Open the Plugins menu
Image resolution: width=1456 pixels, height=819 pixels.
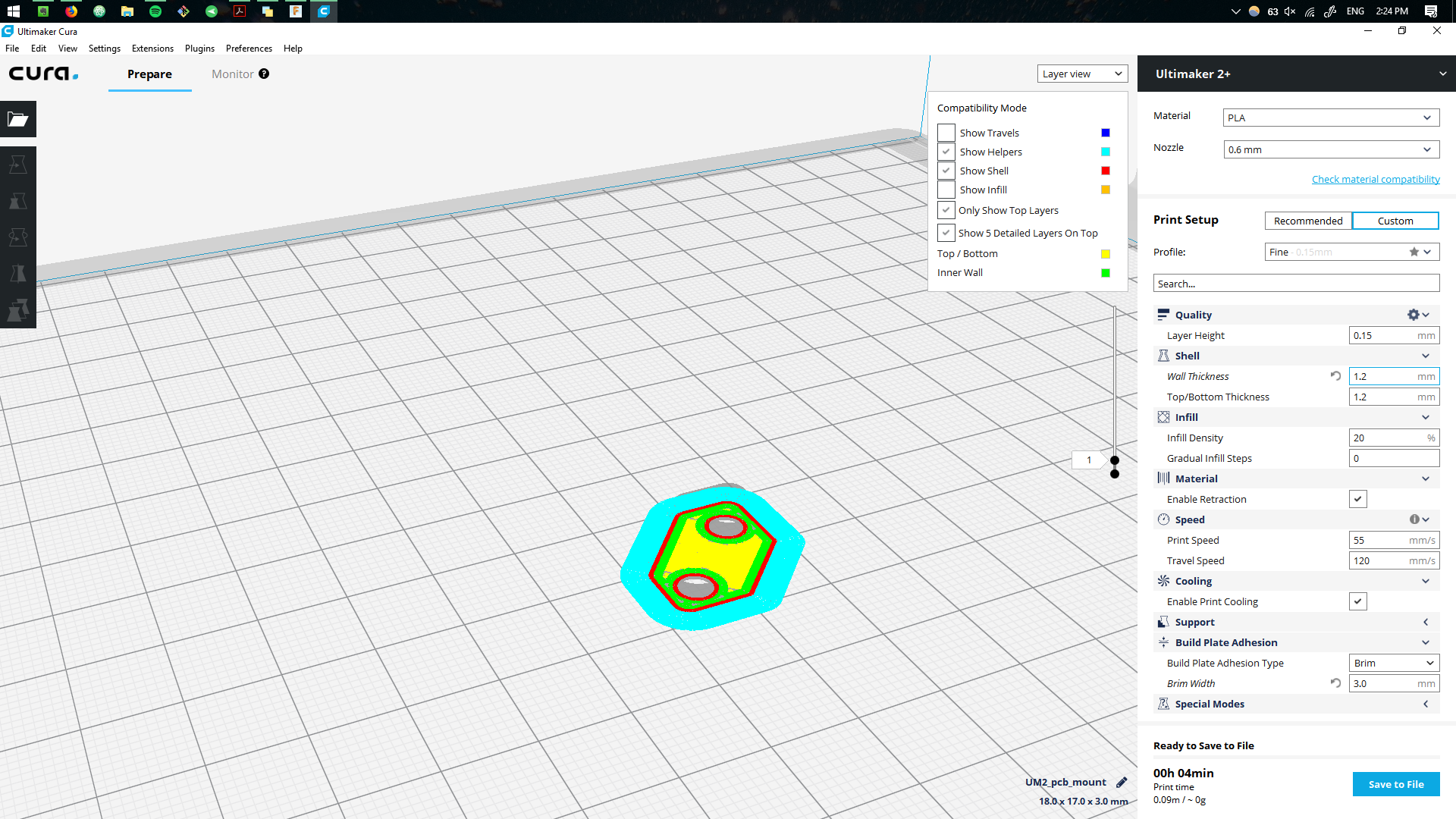pyautogui.click(x=199, y=48)
